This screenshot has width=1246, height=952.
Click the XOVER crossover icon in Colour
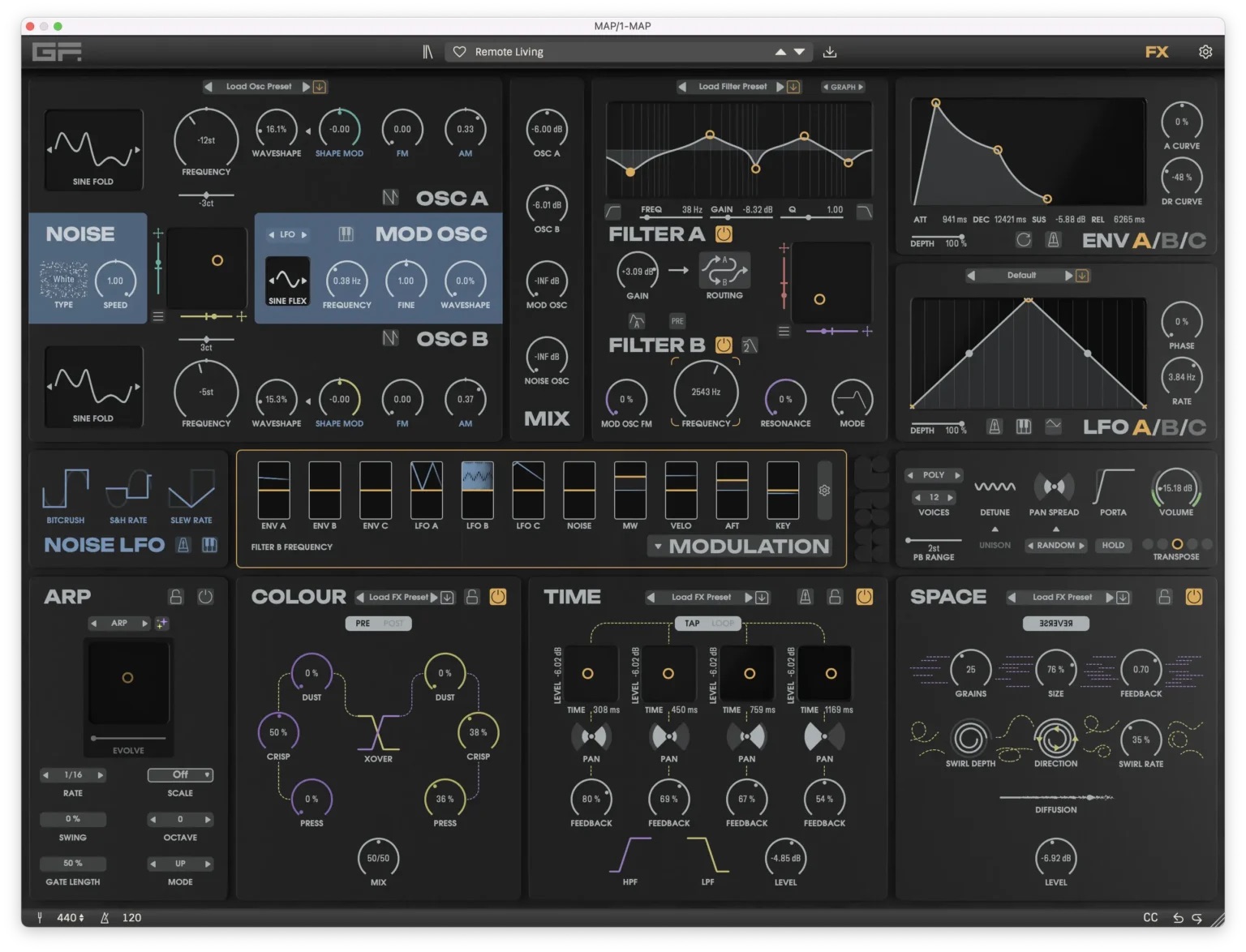[x=378, y=733]
